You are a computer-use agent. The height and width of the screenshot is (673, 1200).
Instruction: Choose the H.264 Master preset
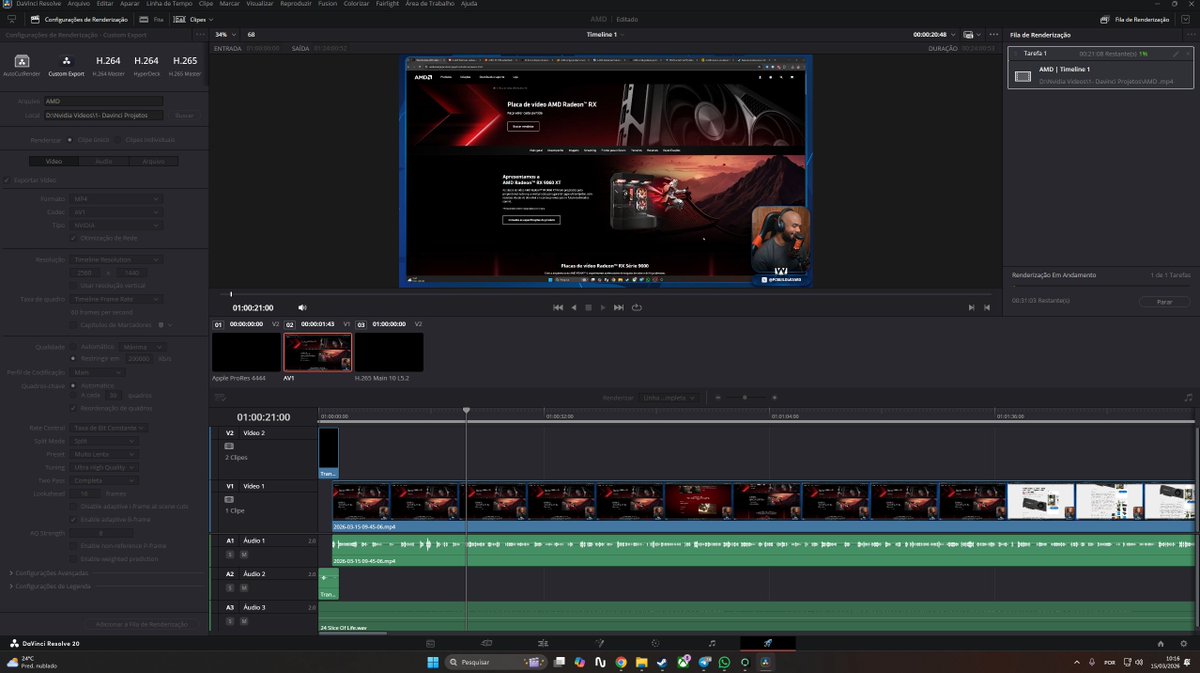pyautogui.click(x=107, y=65)
